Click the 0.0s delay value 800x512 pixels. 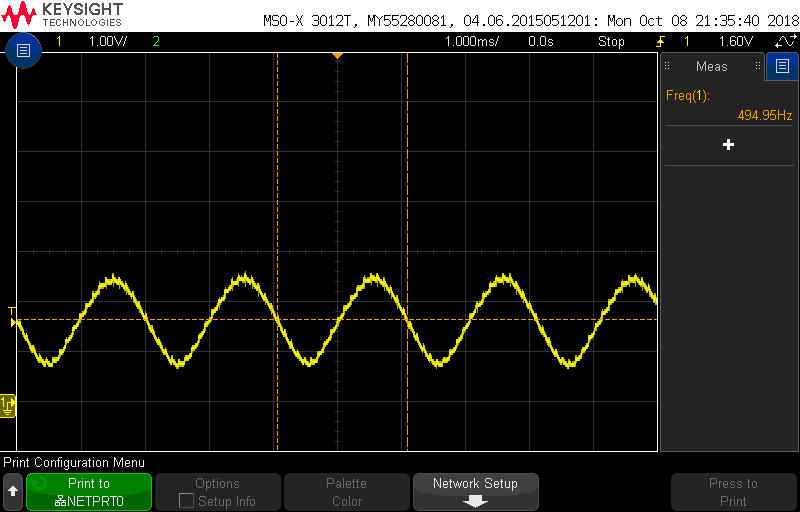[541, 41]
